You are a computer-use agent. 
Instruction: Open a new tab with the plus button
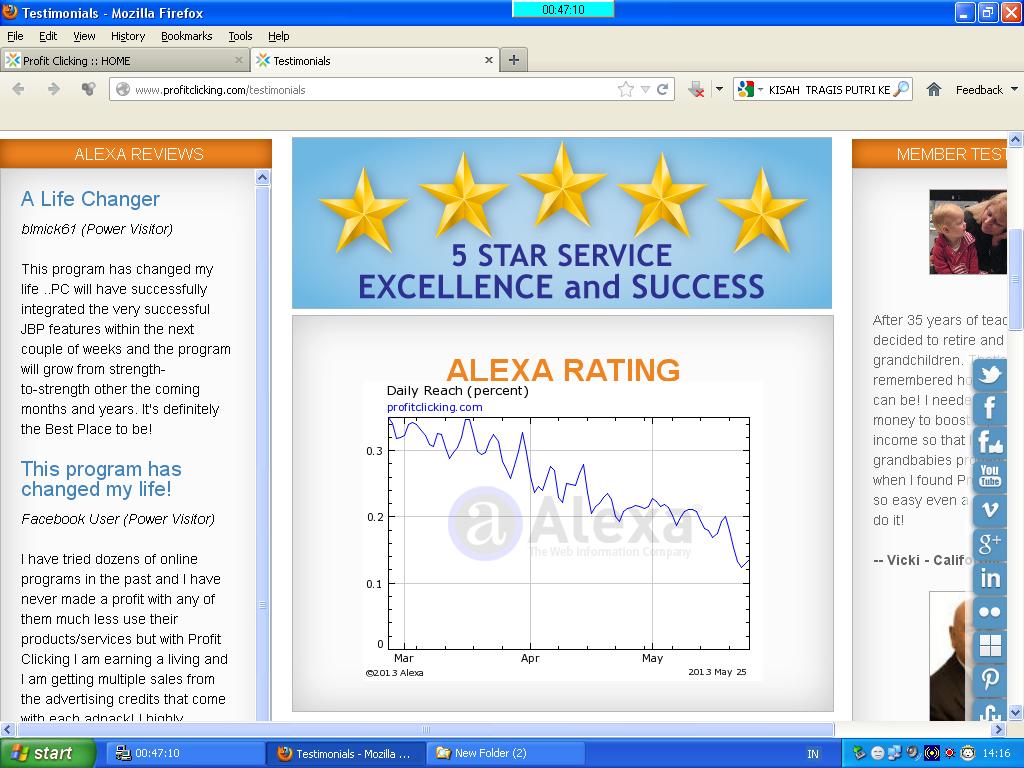coord(514,60)
